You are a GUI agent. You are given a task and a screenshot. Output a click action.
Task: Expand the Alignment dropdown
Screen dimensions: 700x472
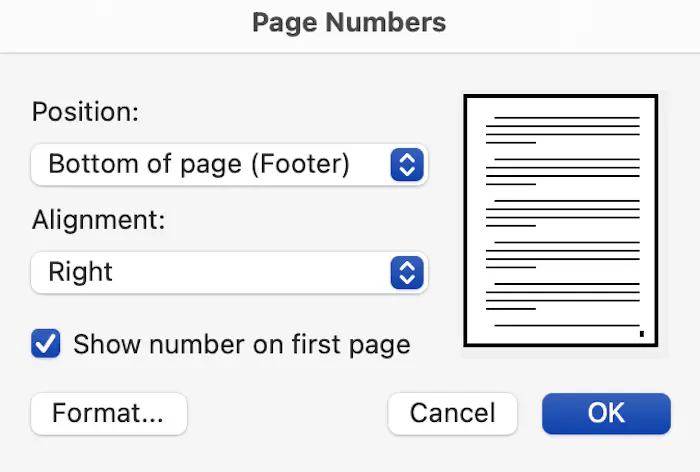228,272
